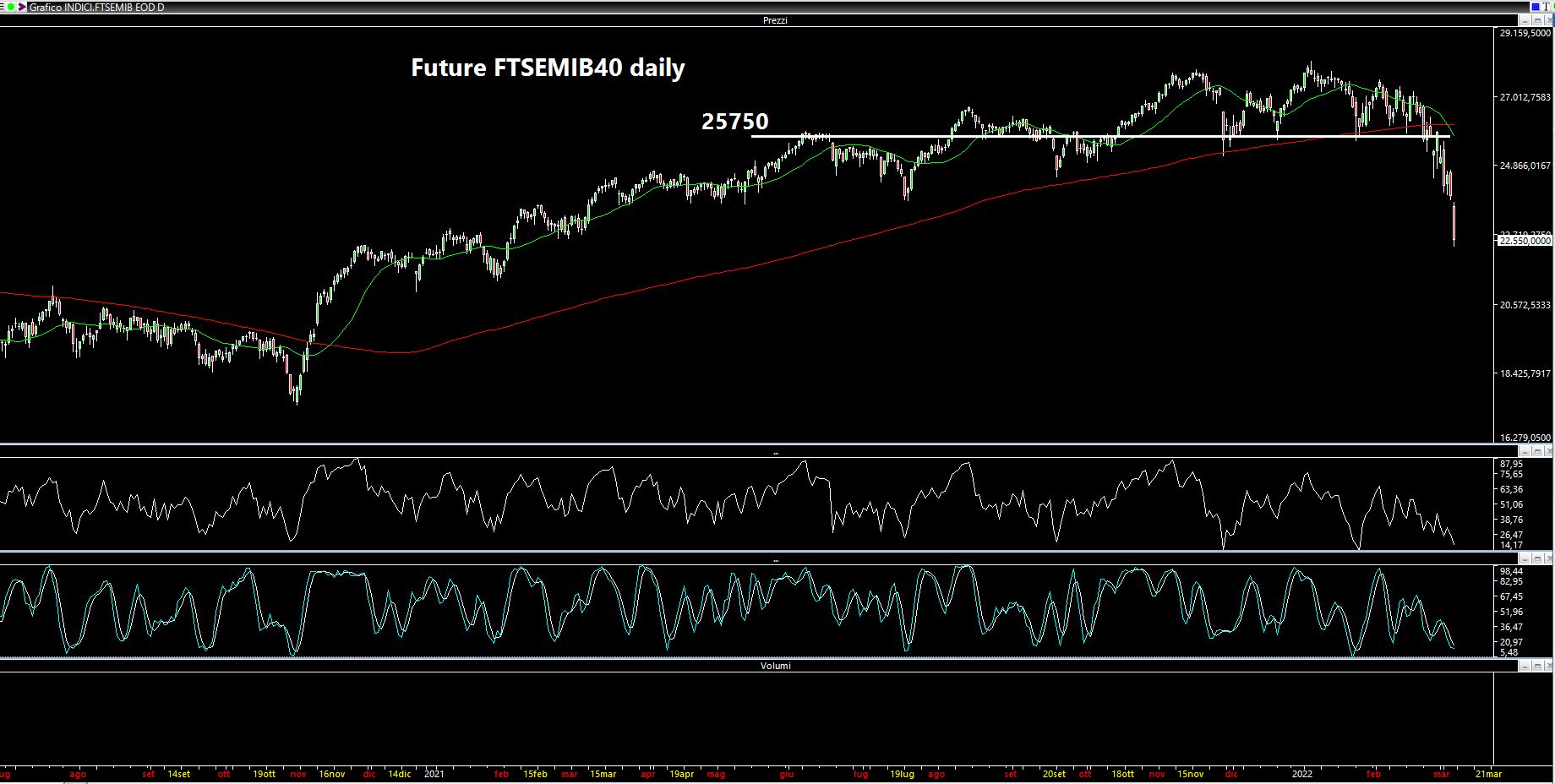
Task: Click the 21mar date on the time axis
Action: [x=1488, y=773]
